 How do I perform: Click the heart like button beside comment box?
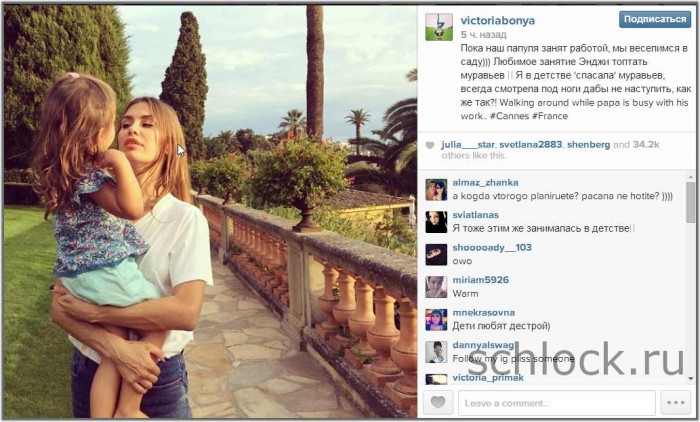pyautogui.click(x=438, y=402)
